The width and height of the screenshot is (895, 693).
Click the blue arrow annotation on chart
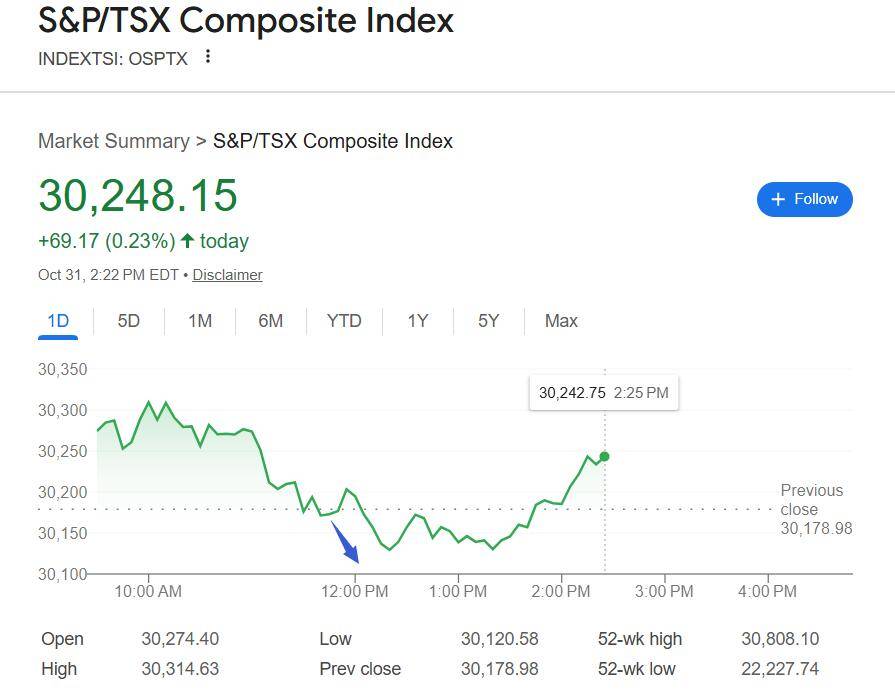coord(346,543)
